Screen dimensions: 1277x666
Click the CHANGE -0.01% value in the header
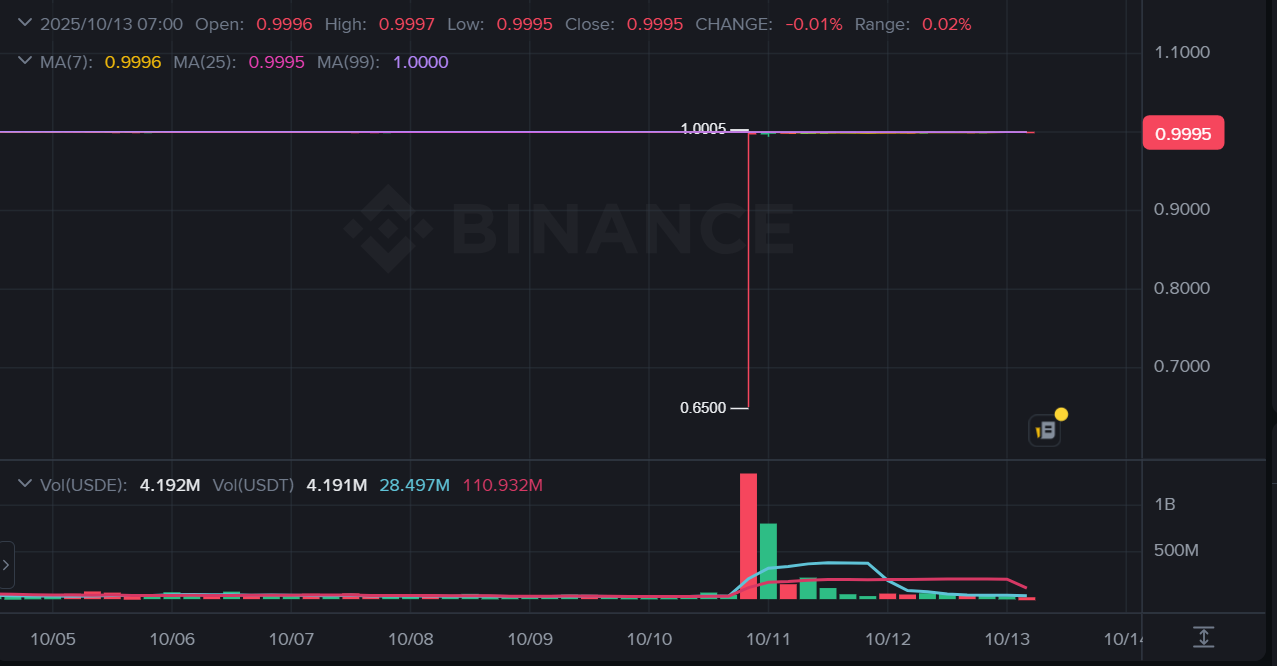(812, 24)
